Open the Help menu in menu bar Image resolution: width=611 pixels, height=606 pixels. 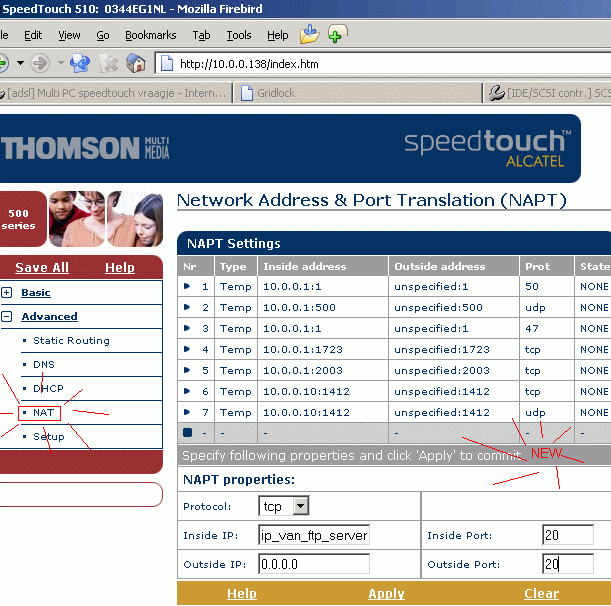(277, 35)
